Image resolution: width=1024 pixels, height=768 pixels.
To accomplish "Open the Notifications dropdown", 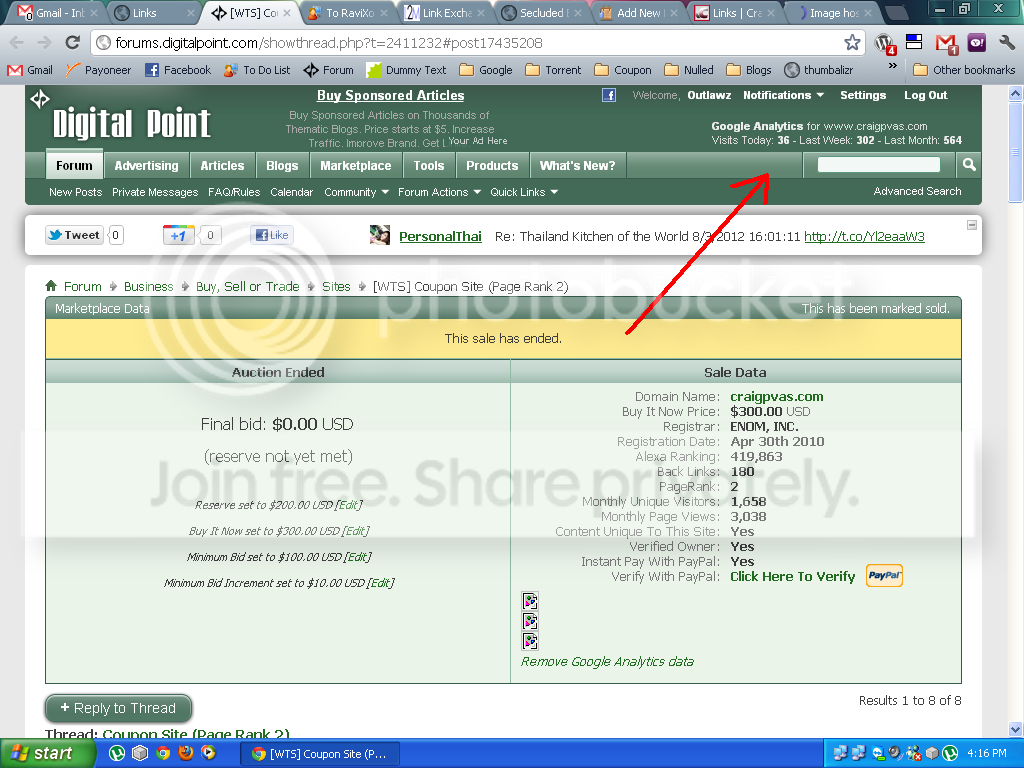I will 783,95.
